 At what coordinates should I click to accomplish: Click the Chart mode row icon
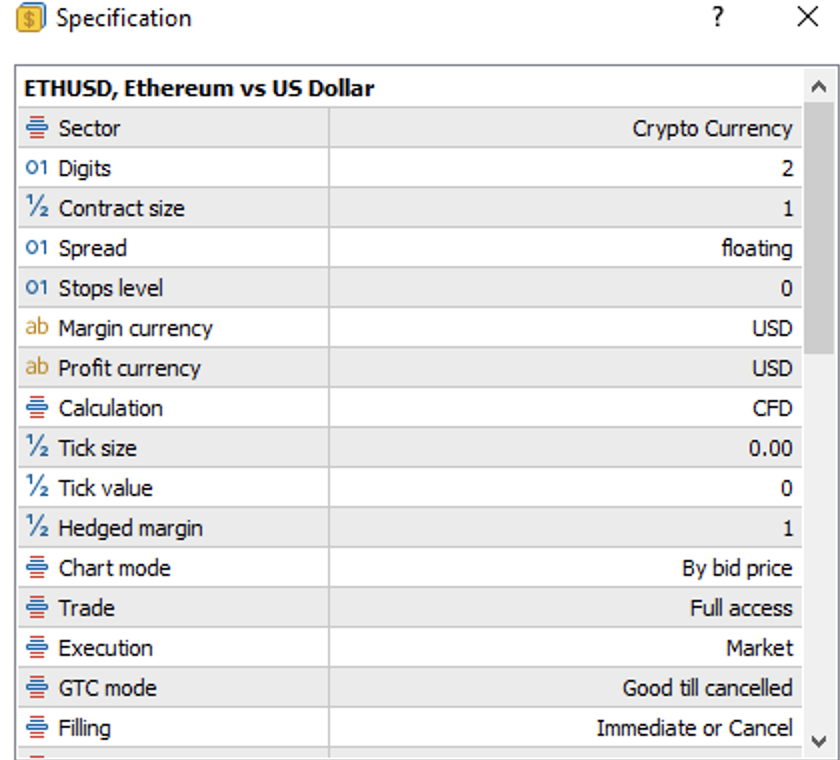[37, 568]
